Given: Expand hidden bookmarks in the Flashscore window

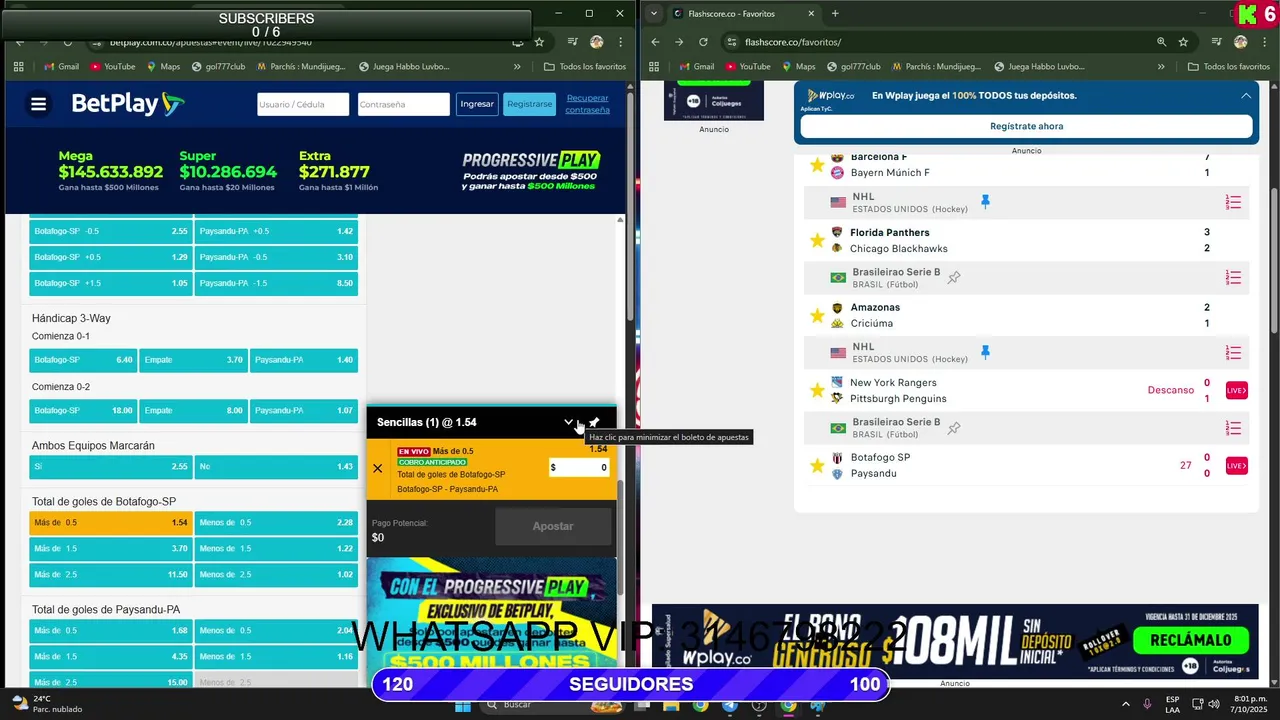Looking at the screenshot, I should [1161, 66].
